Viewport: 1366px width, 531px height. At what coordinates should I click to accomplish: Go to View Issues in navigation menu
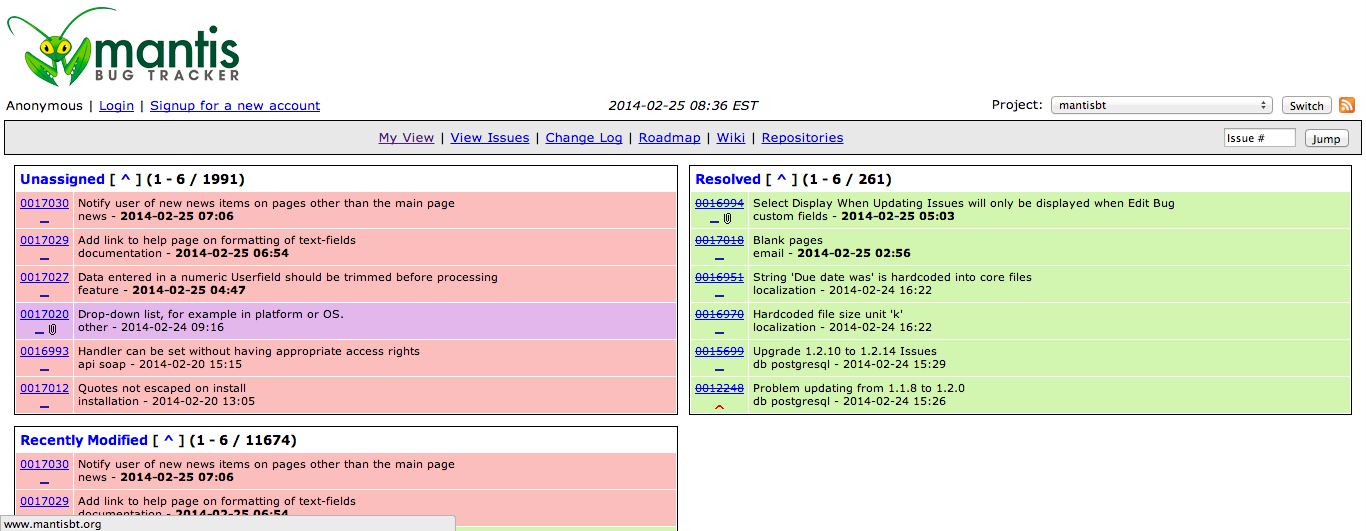pos(490,138)
